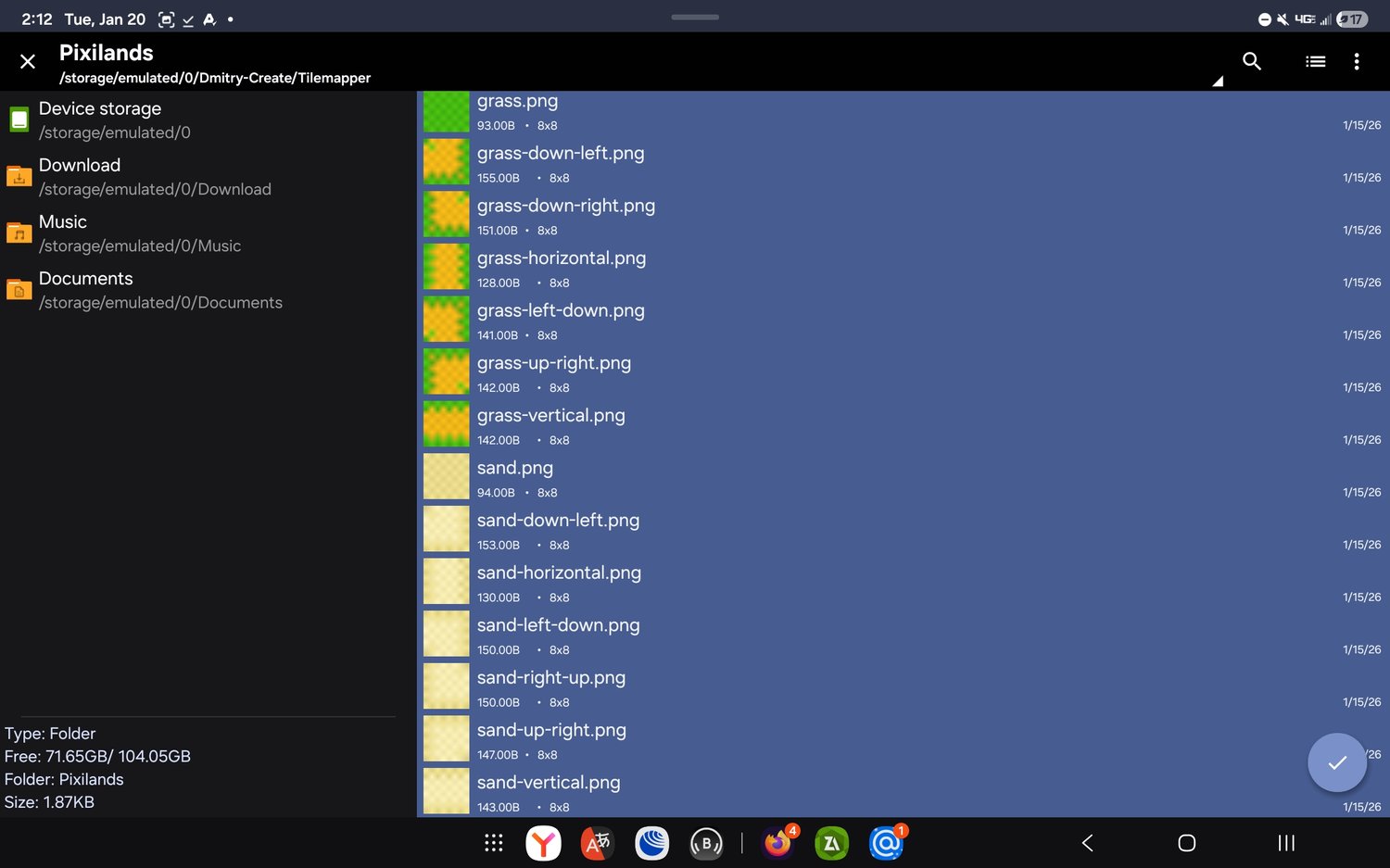Click the grass-left-down.png thumbnail

click(x=447, y=320)
